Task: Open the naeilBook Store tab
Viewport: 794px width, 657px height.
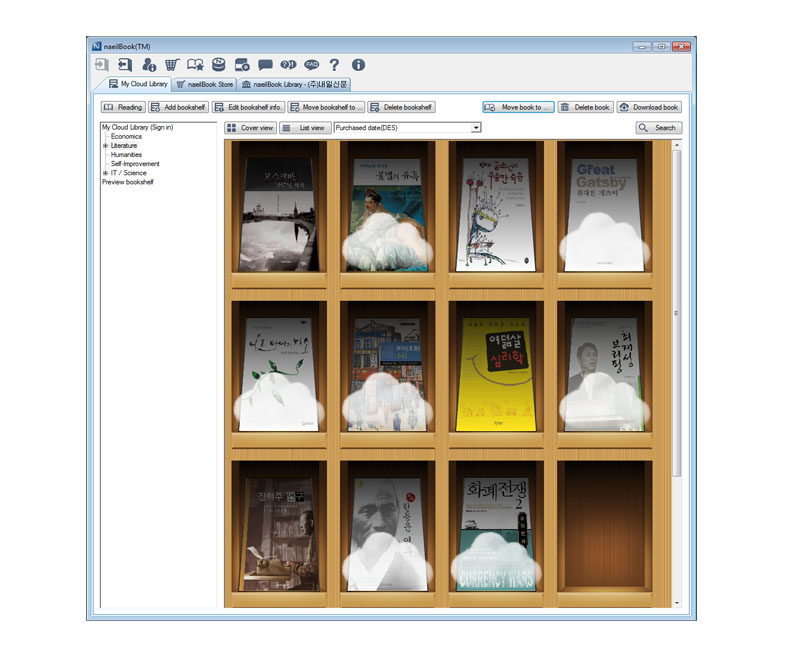Action: (x=205, y=85)
